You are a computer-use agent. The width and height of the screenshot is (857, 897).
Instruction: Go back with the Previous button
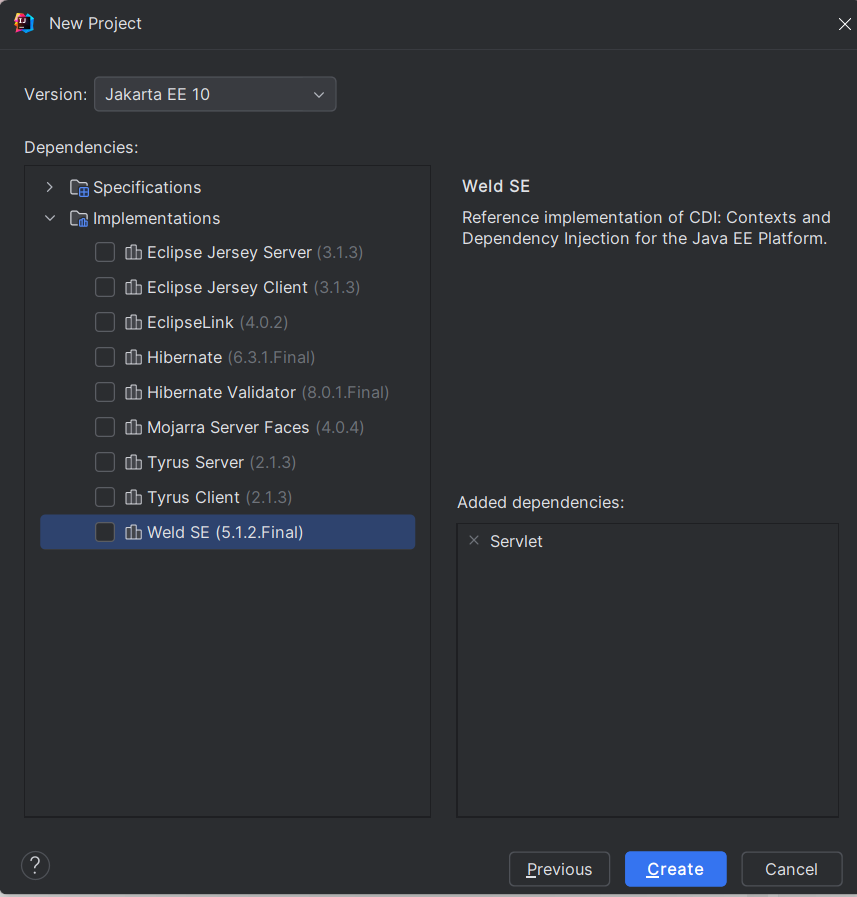coord(560,869)
